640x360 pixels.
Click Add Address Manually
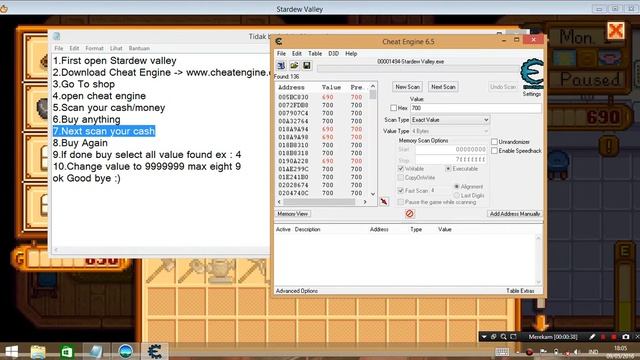515,214
